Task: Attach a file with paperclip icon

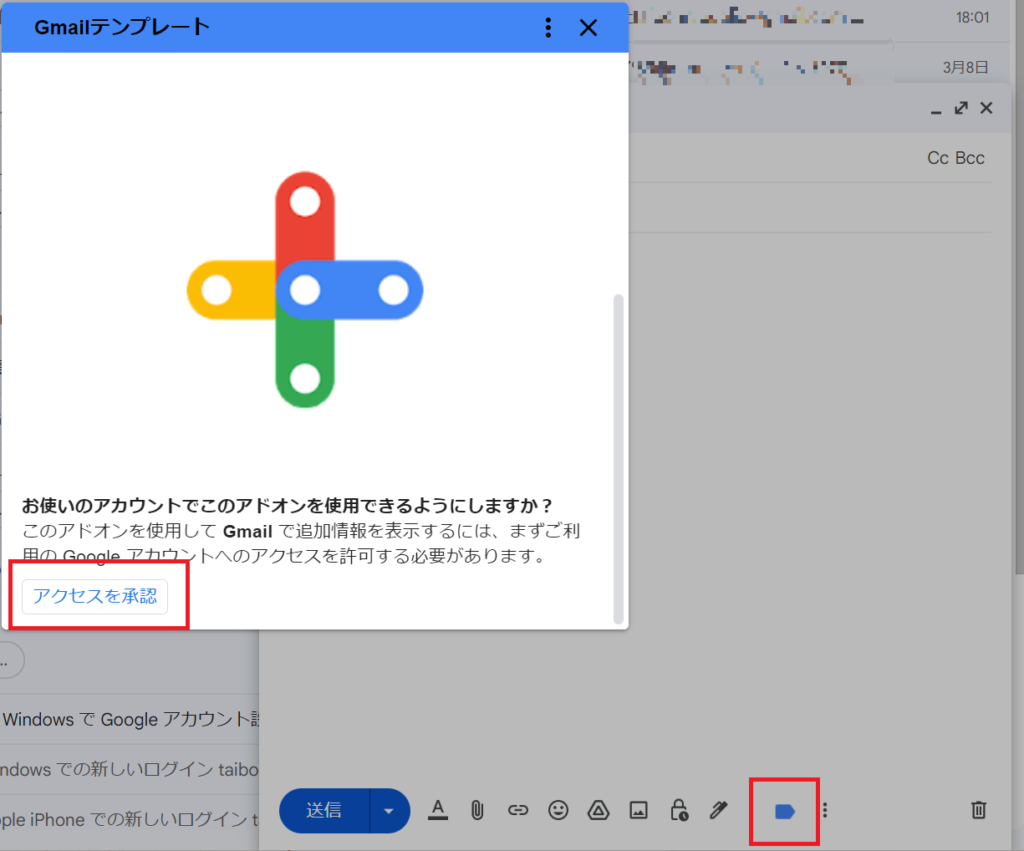Action: 477,811
